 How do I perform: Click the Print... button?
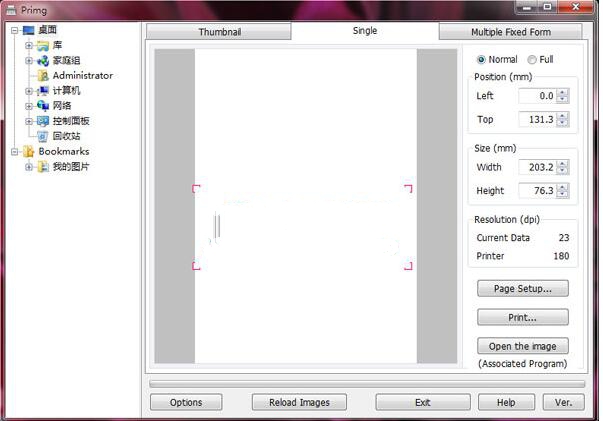(x=523, y=318)
